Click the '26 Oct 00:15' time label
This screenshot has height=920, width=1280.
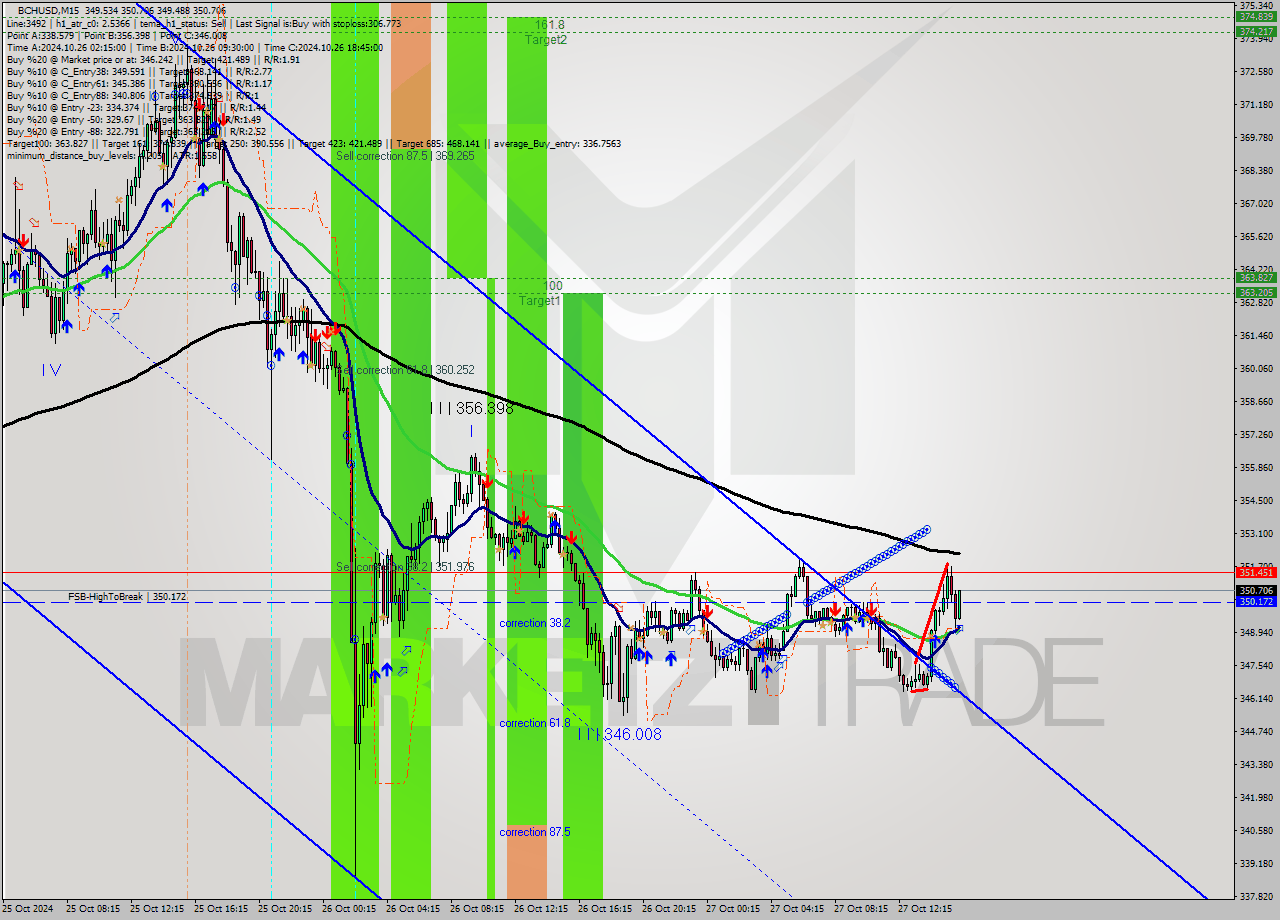[x=349, y=910]
